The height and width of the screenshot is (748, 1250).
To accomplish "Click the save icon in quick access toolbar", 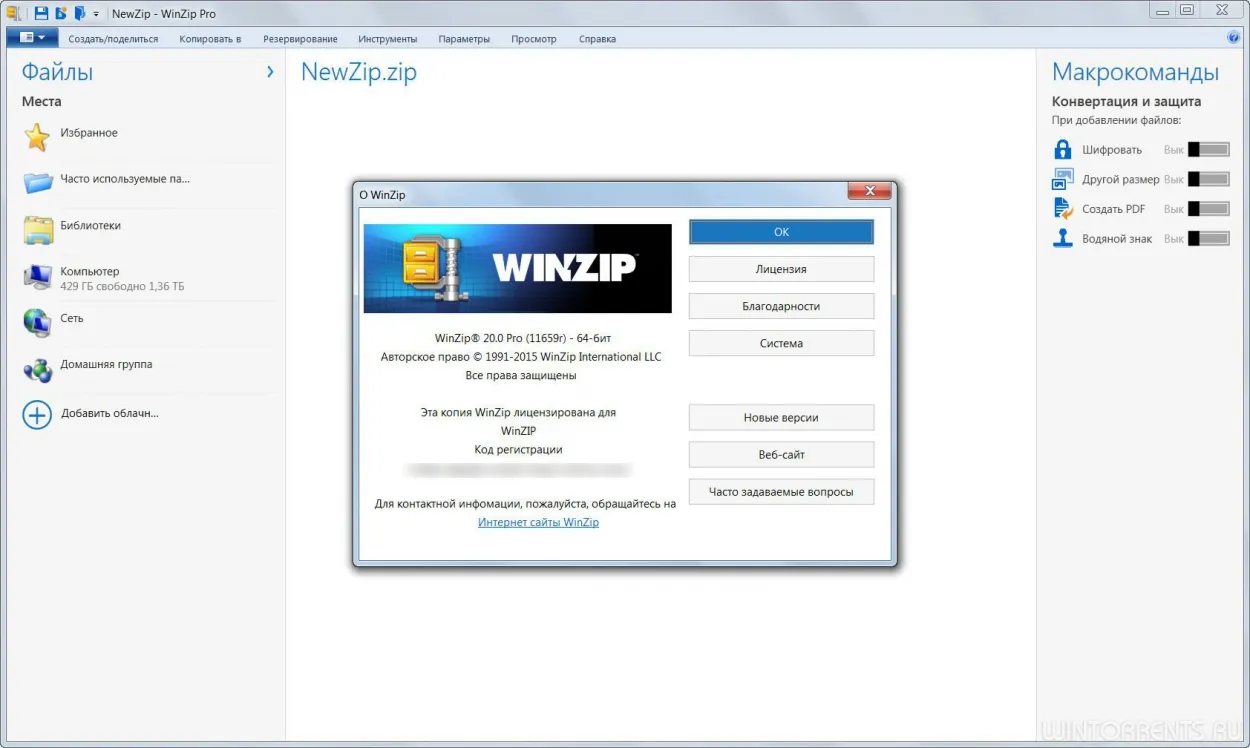I will point(41,13).
